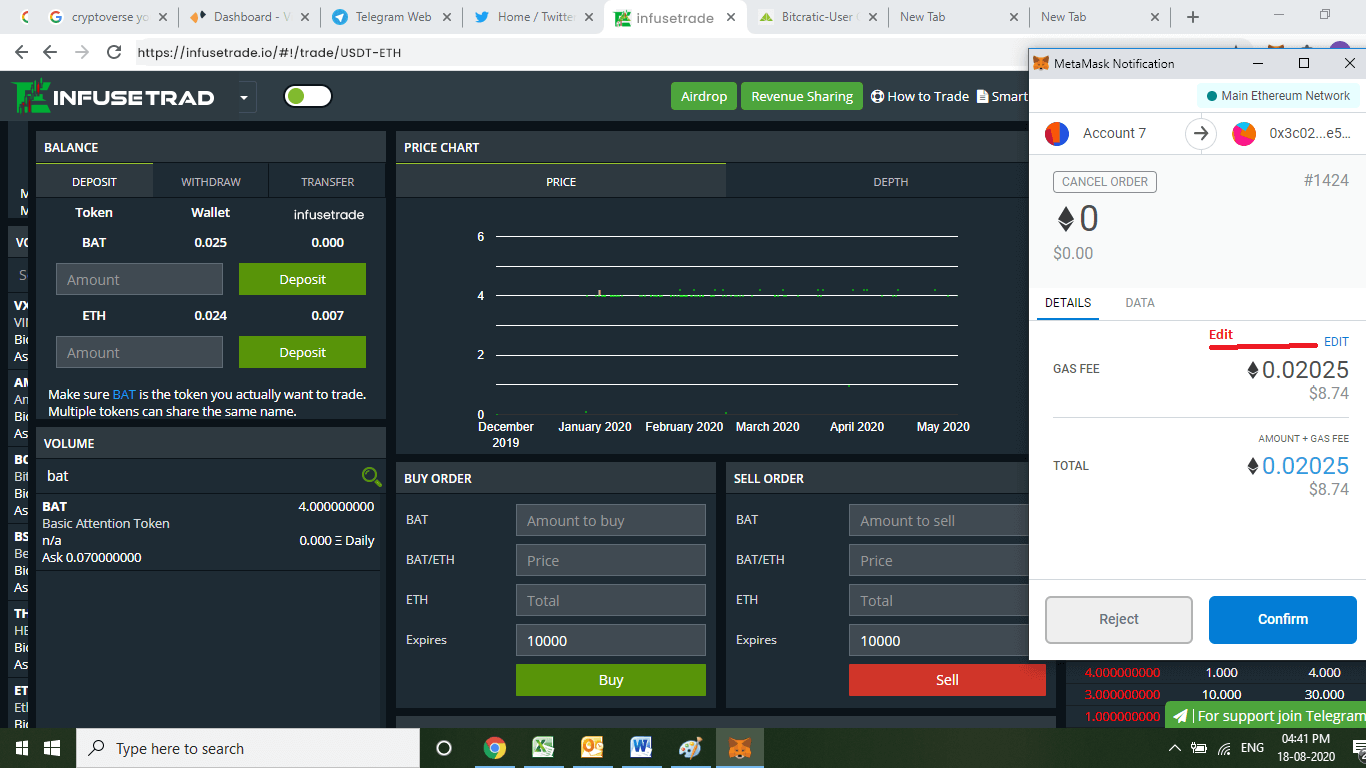Focus the sell order Expires field
The height and width of the screenshot is (768, 1366).
(x=939, y=640)
